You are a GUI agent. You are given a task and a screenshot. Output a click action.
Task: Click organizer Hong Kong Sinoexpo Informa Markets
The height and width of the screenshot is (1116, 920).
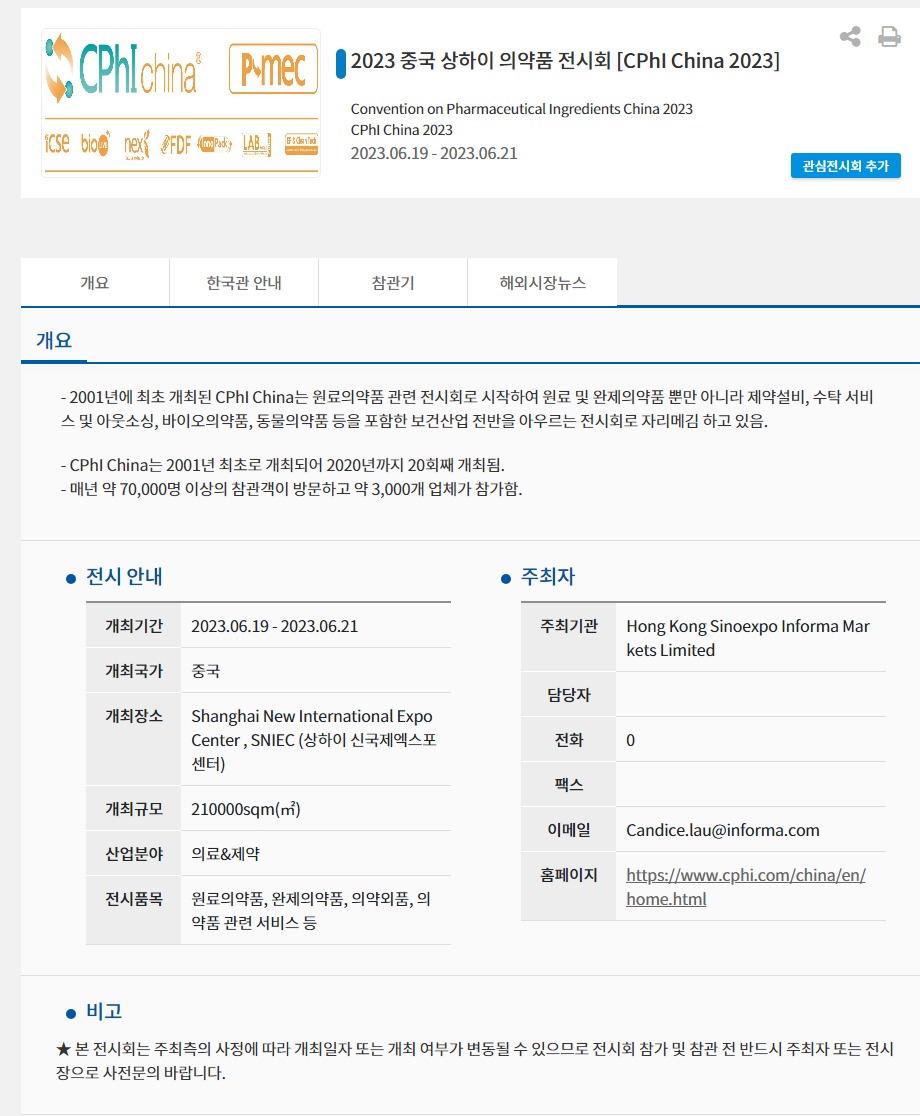point(748,638)
